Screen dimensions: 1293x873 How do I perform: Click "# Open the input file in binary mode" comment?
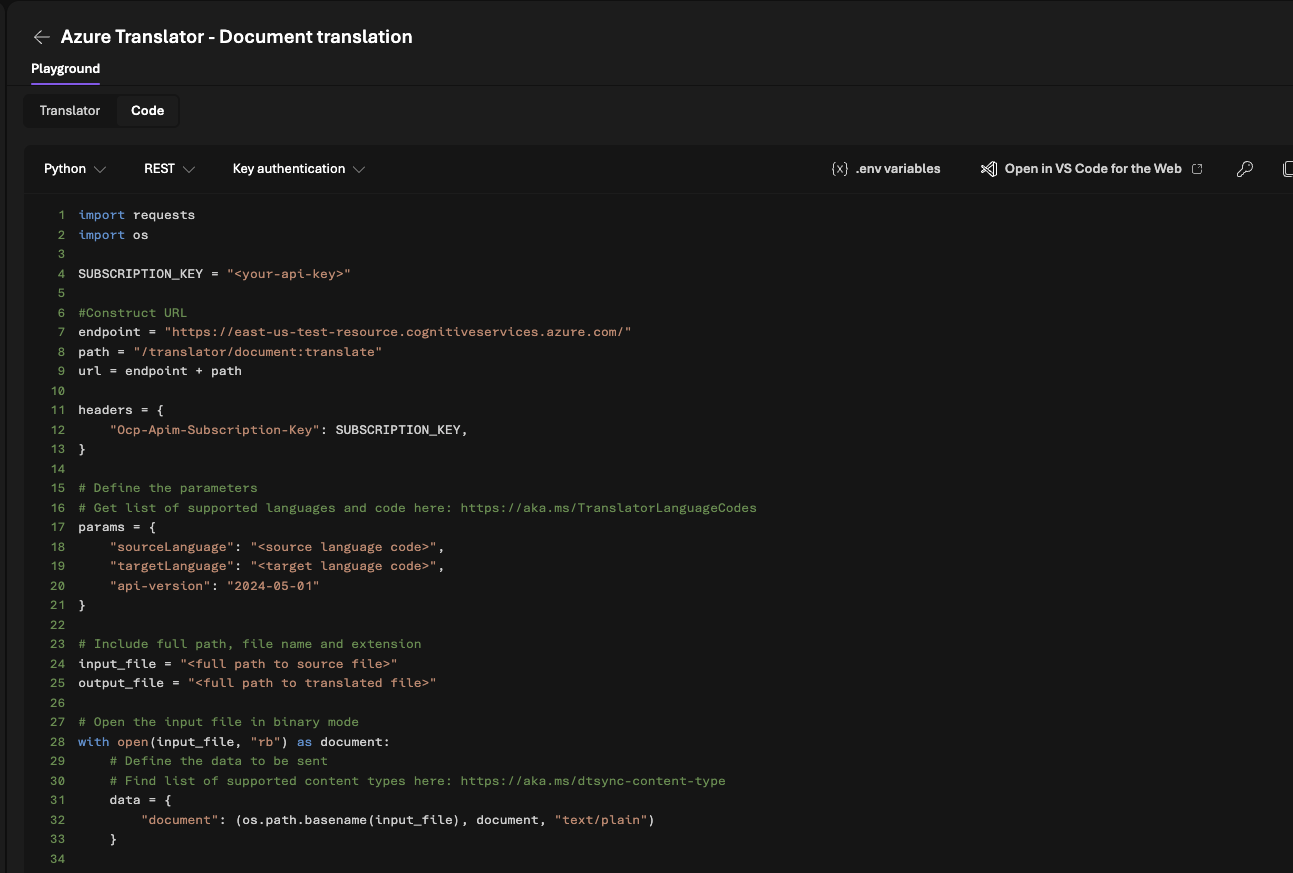218,722
